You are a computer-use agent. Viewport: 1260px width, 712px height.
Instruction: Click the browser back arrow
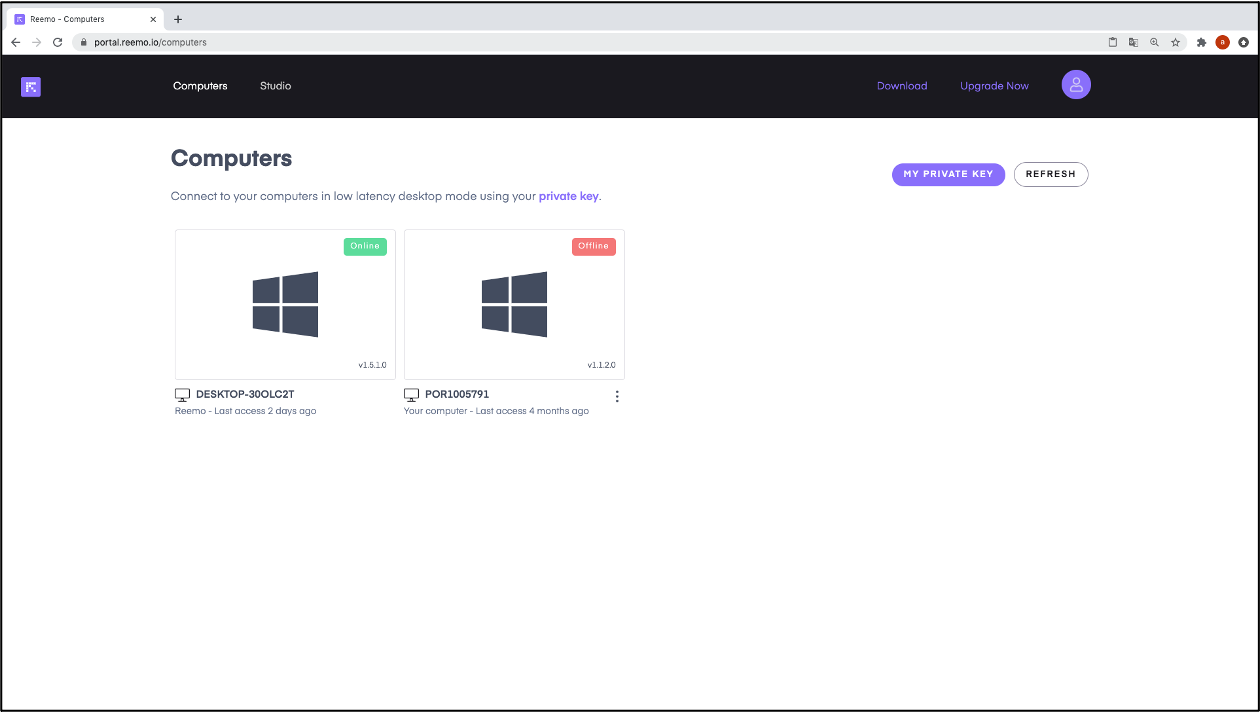[16, 42]
